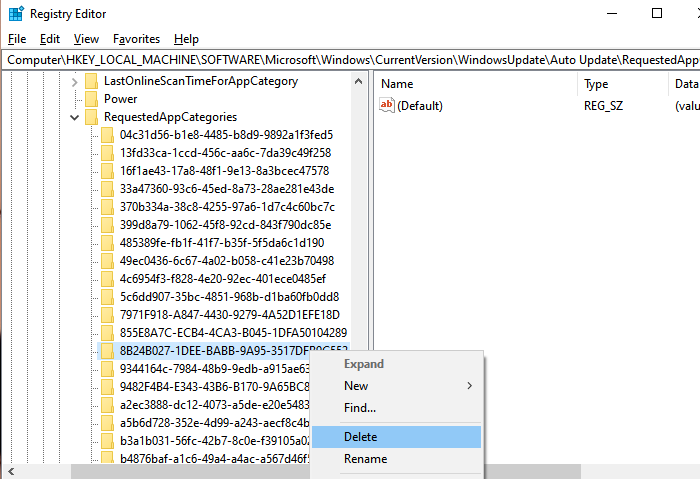Select the RequestedAppCategories key label

(171, 117)
